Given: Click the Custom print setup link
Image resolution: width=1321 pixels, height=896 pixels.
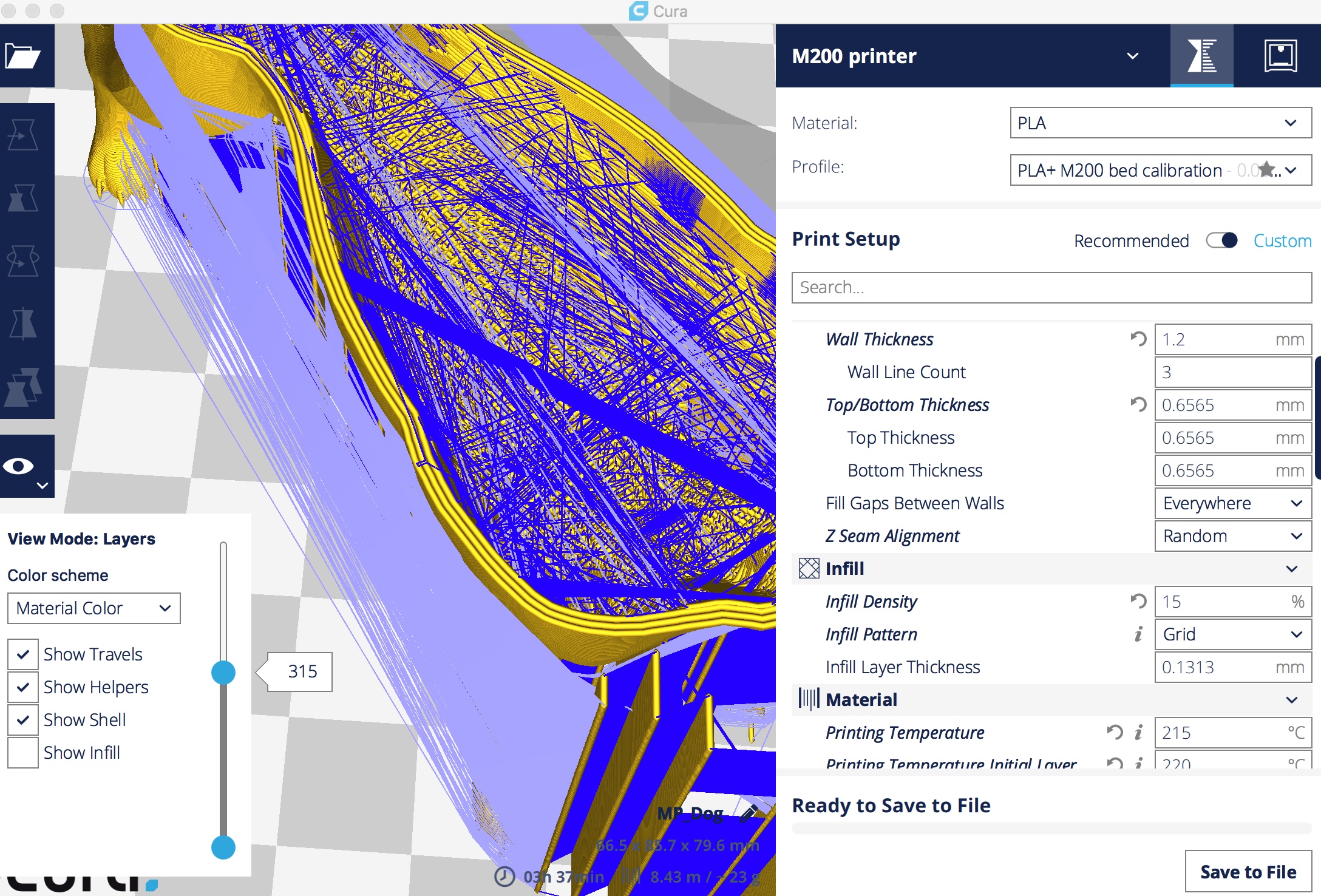Looking at the screenshot, I should (x=1282, y=240).
